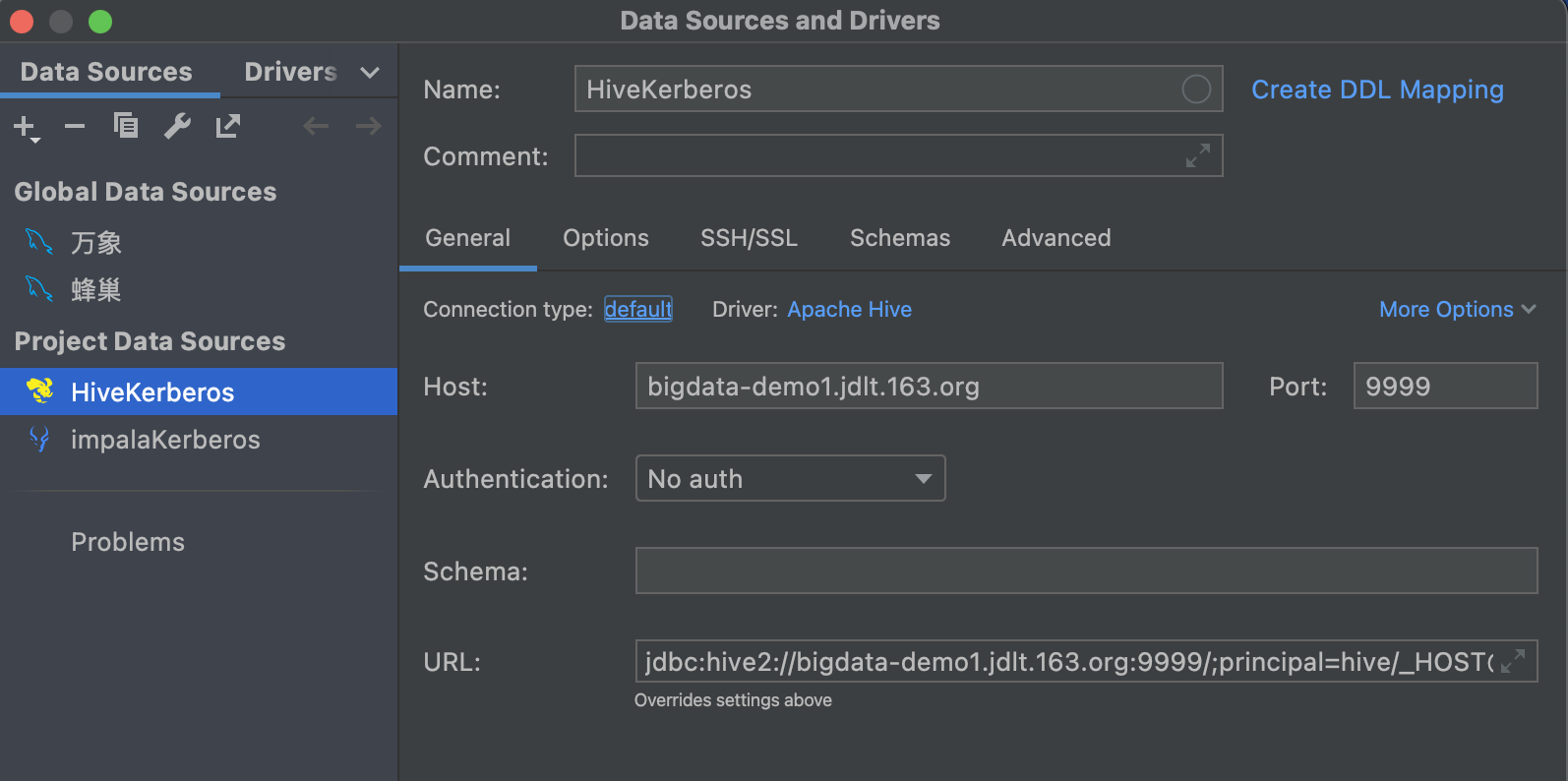The width and height of the screenshot is (1568, 781).
Task: Switch to the Data Sources tab
Action: pos(106,72)
